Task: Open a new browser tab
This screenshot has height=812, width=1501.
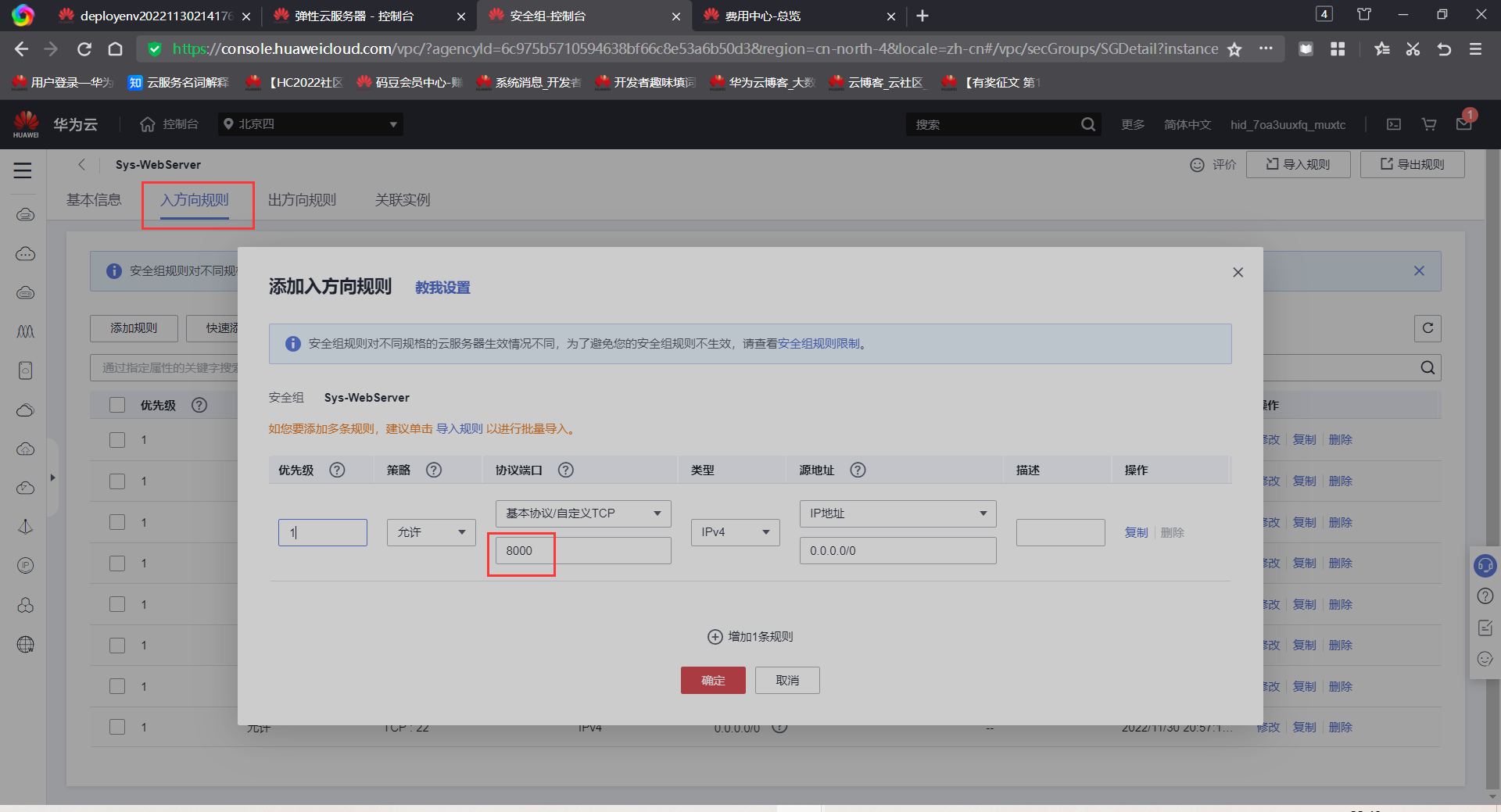Action: (922, 16)
